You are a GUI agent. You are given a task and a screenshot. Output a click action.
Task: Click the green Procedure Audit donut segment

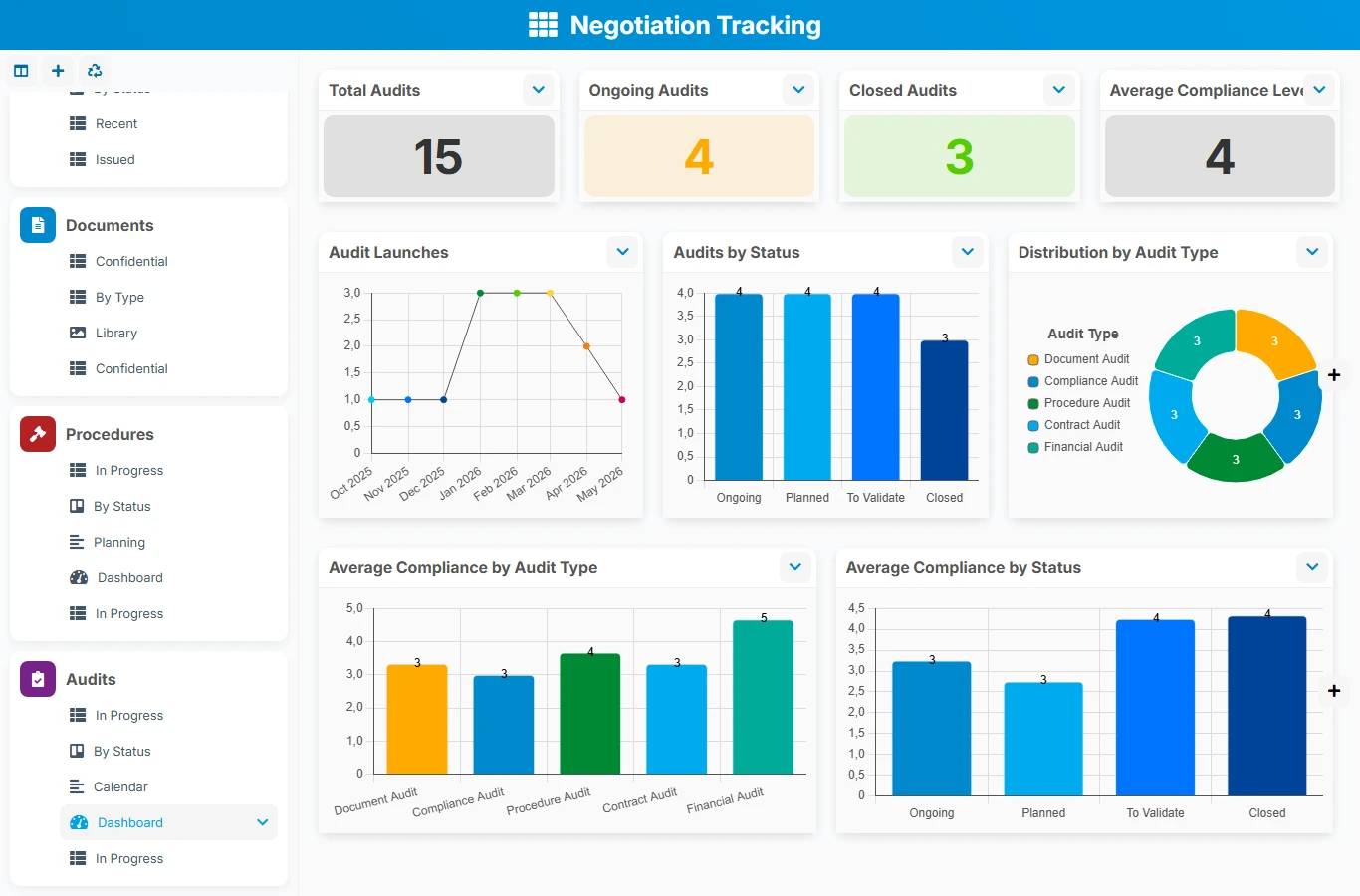pyautogui.click(x=1236, y=460)
